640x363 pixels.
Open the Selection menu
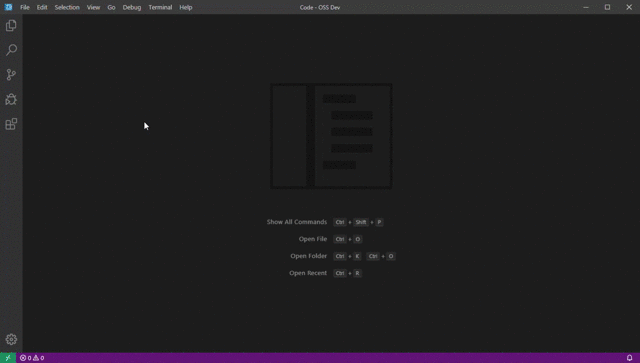[67, 7]
